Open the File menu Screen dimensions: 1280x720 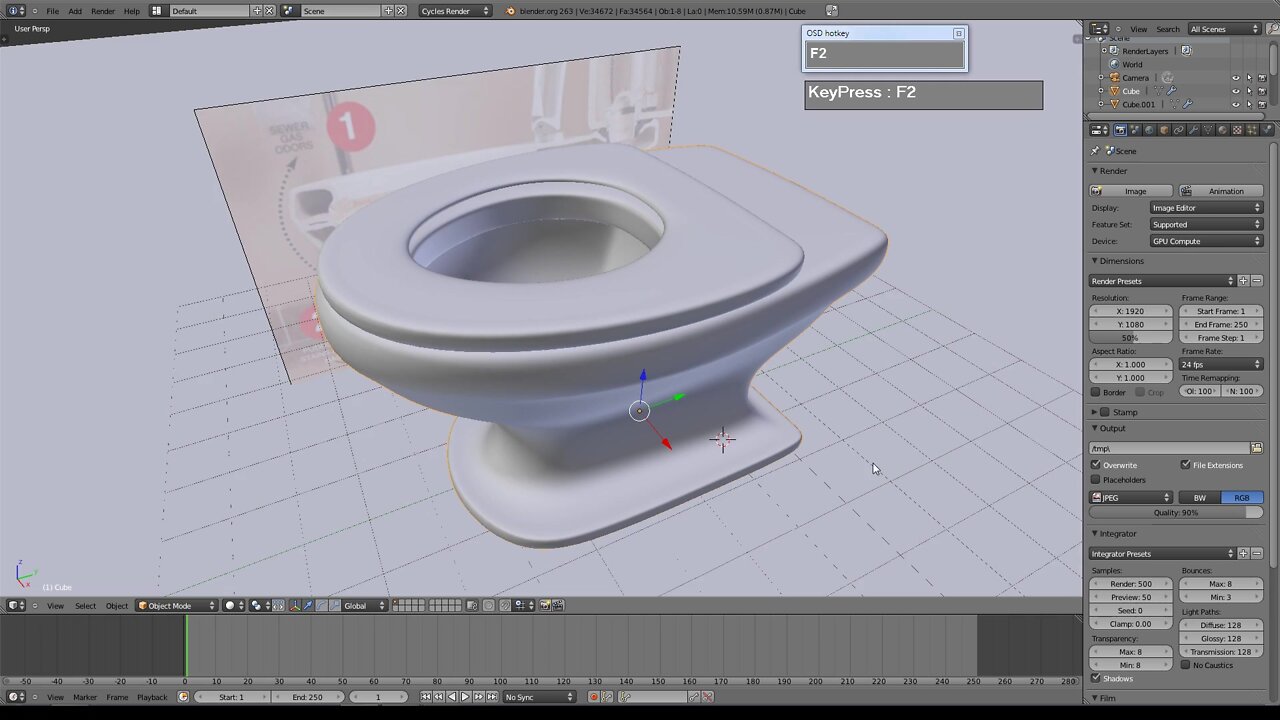[52, 11]
